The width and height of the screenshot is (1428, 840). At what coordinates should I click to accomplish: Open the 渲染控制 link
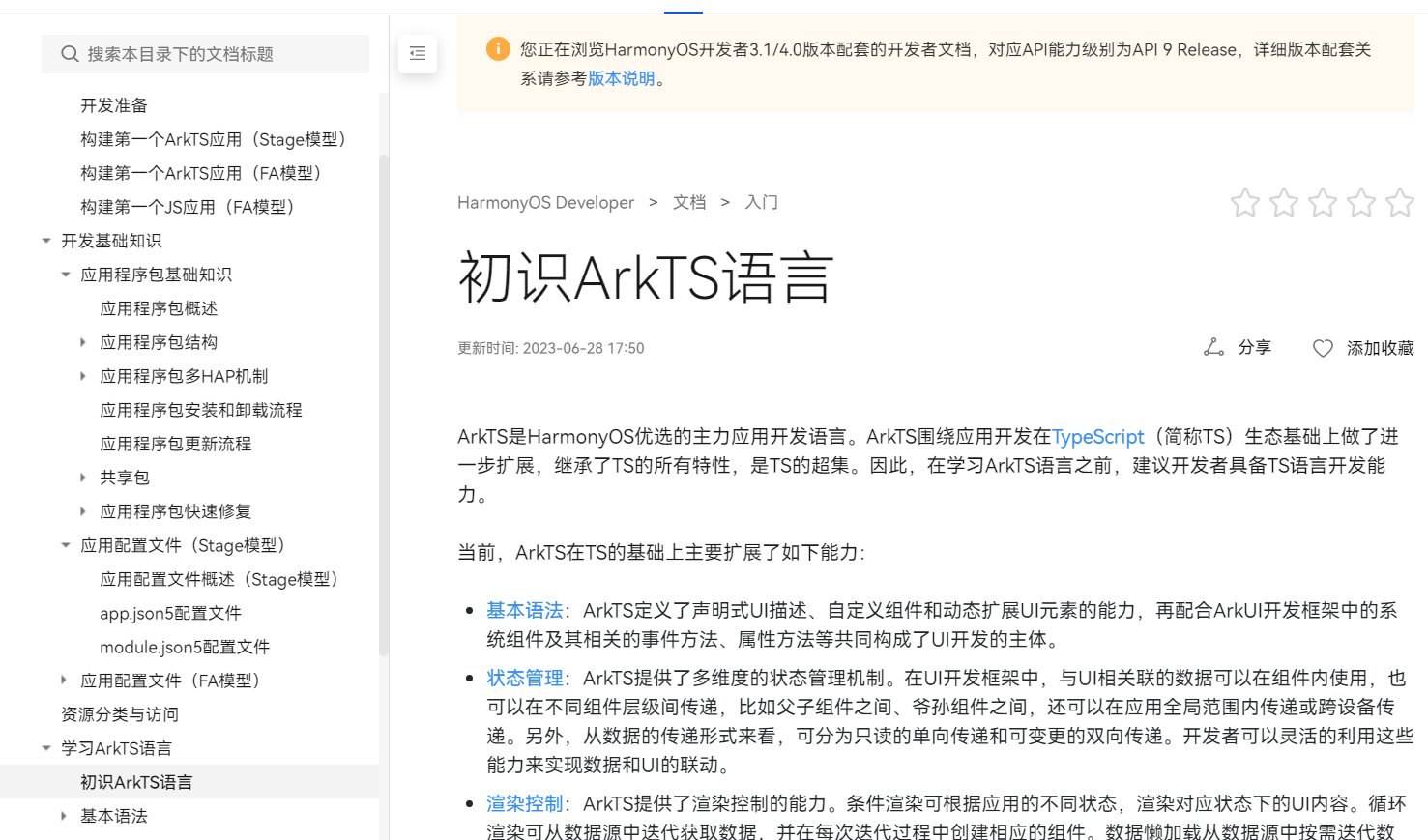tap(525, 803)
